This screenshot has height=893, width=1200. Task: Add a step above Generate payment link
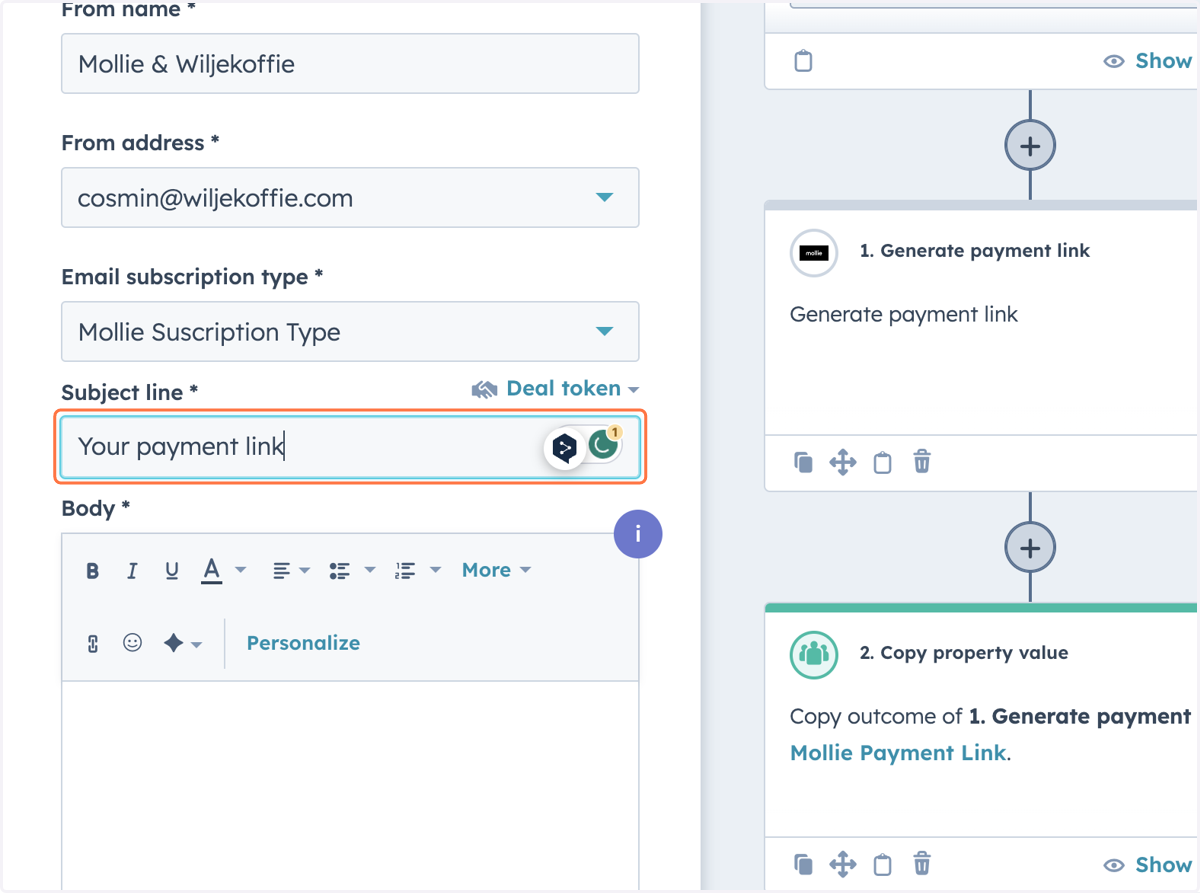(x=1030, y=146)
